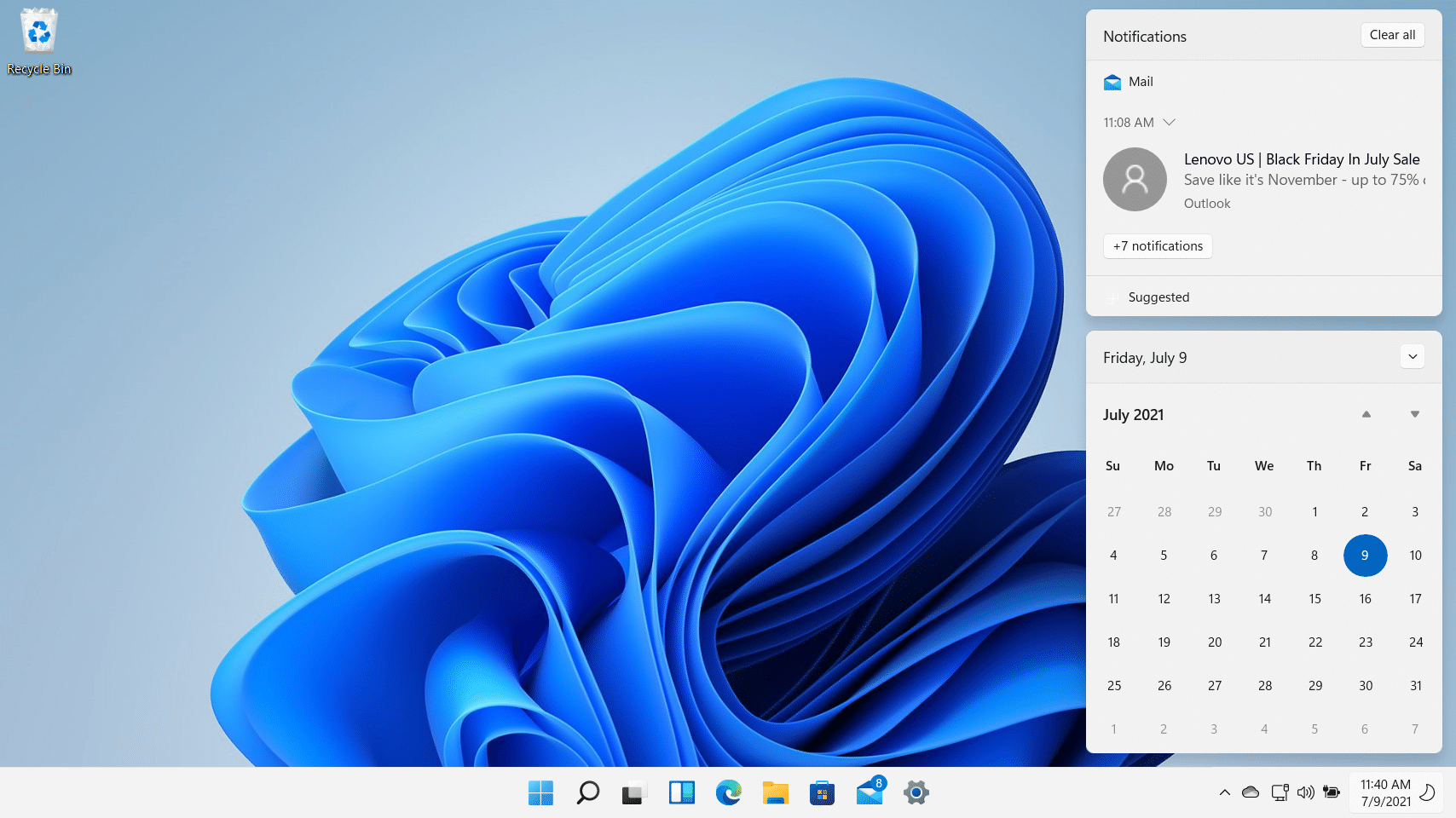
Task: Open Settings gear in taskbar
Action: (916, 792)
